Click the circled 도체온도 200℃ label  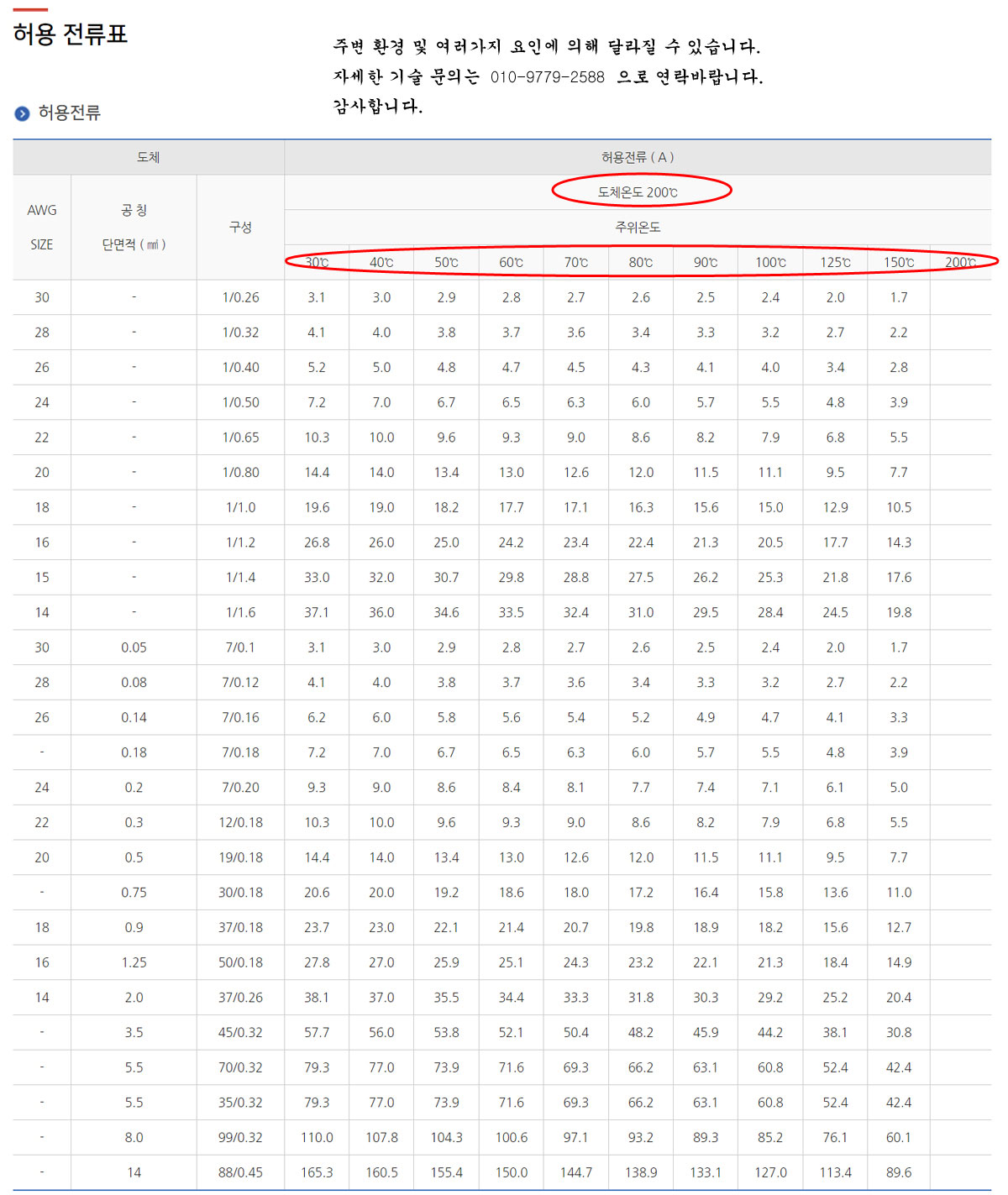click(x=638, y=192)
